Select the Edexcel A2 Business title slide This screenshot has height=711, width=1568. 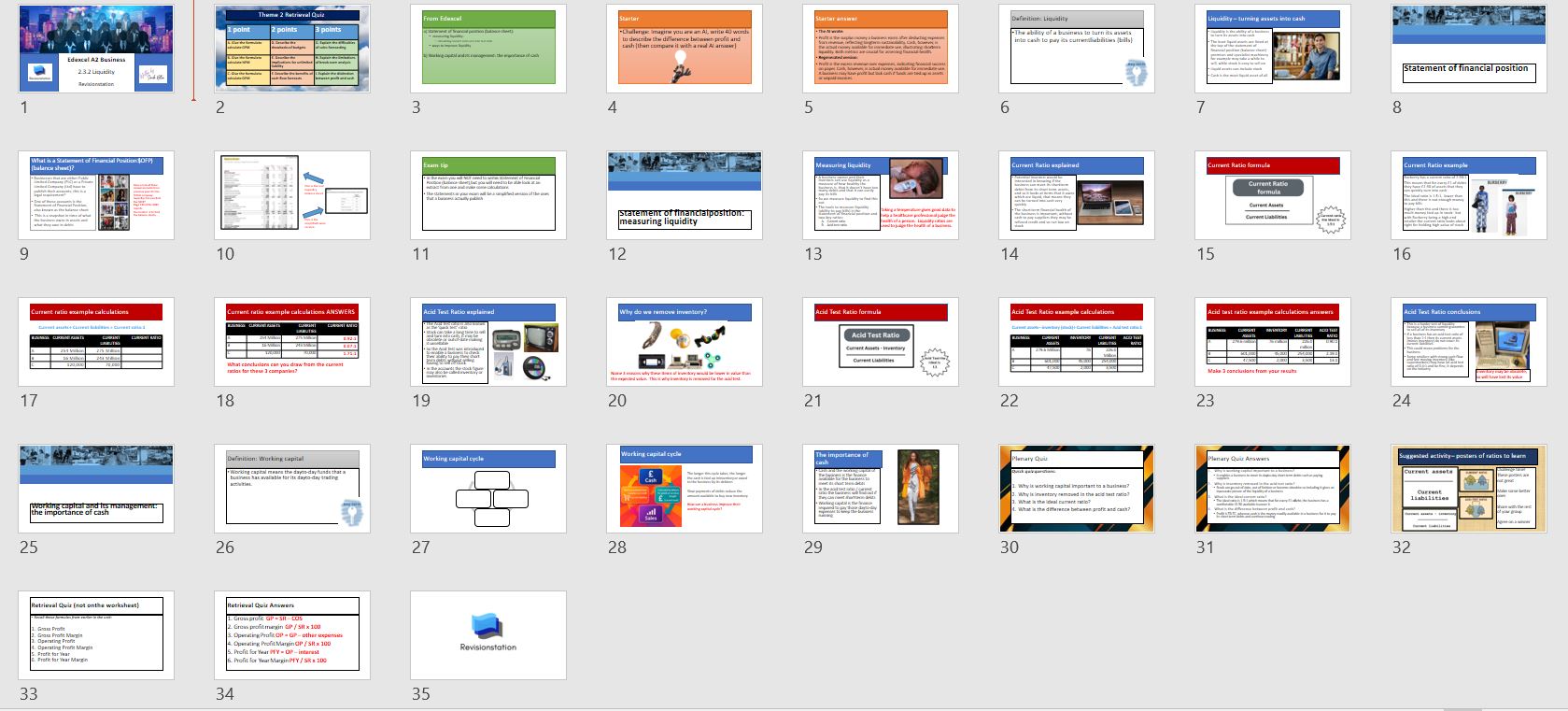[96, 49]
